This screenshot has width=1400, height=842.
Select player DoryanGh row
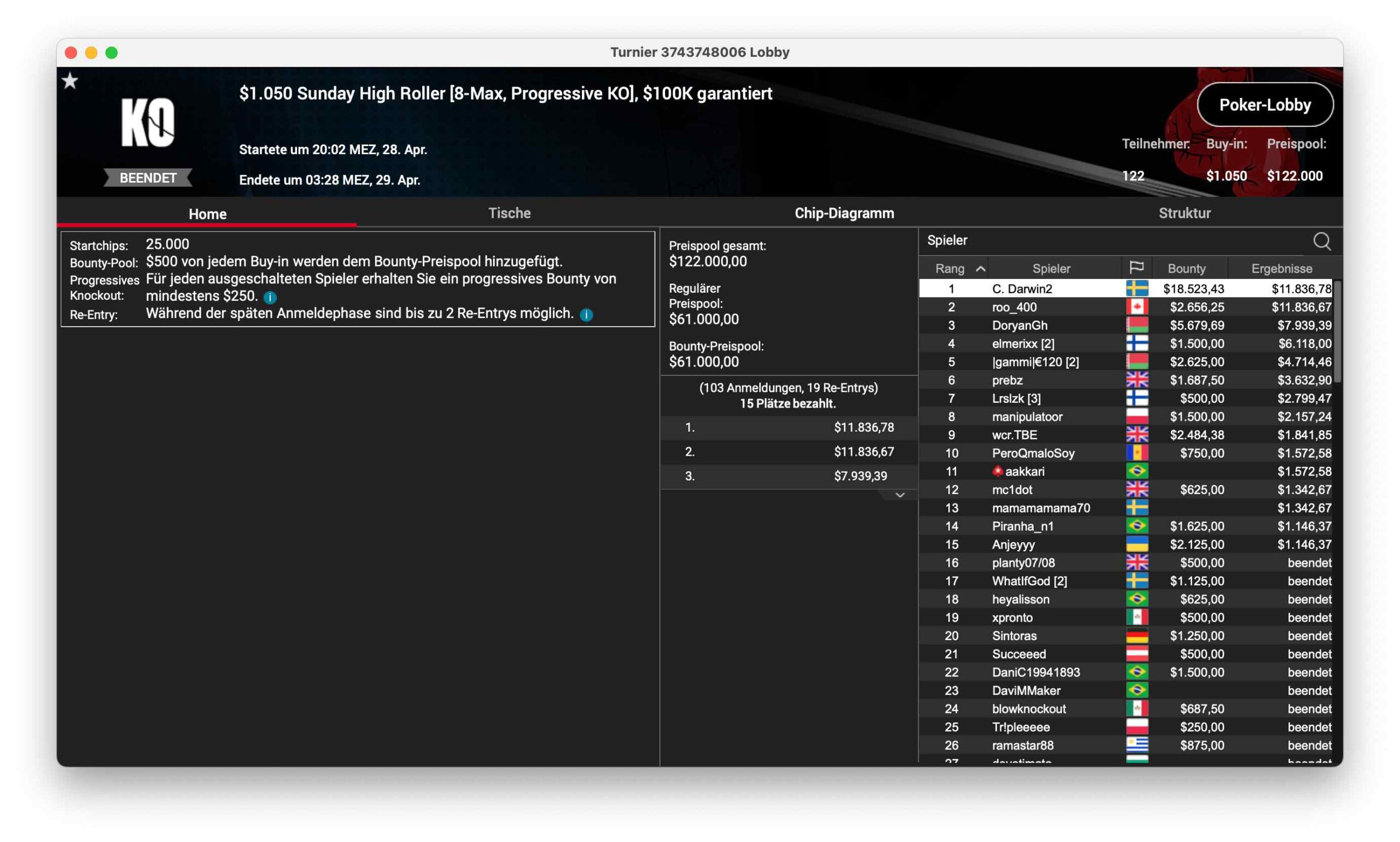[x=1019, y=325]
